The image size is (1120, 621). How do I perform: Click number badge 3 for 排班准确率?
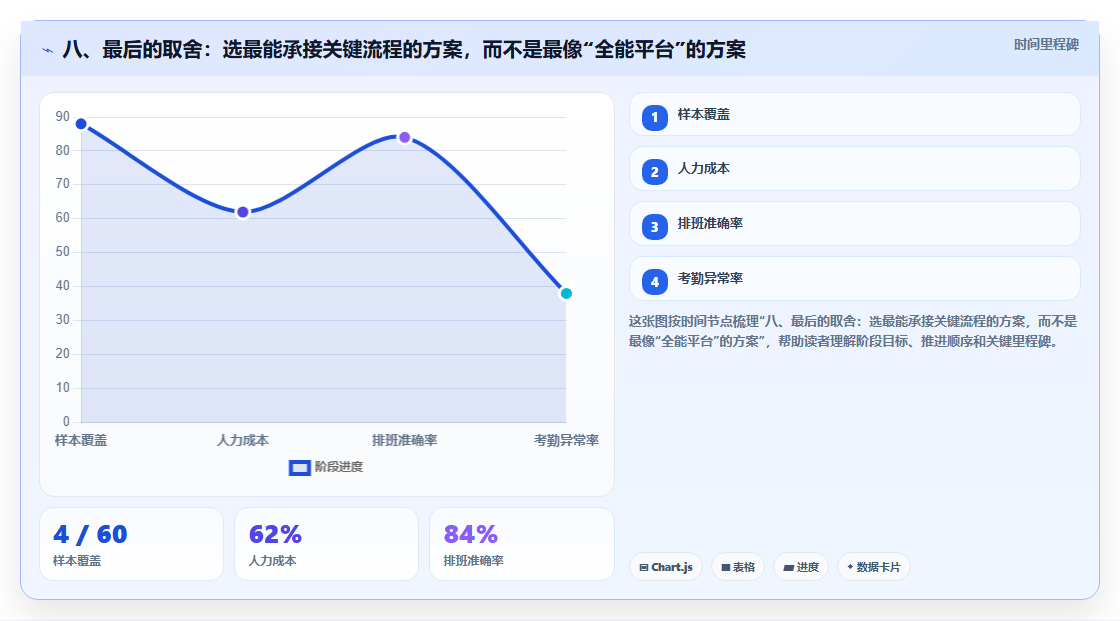coord(654,227)
